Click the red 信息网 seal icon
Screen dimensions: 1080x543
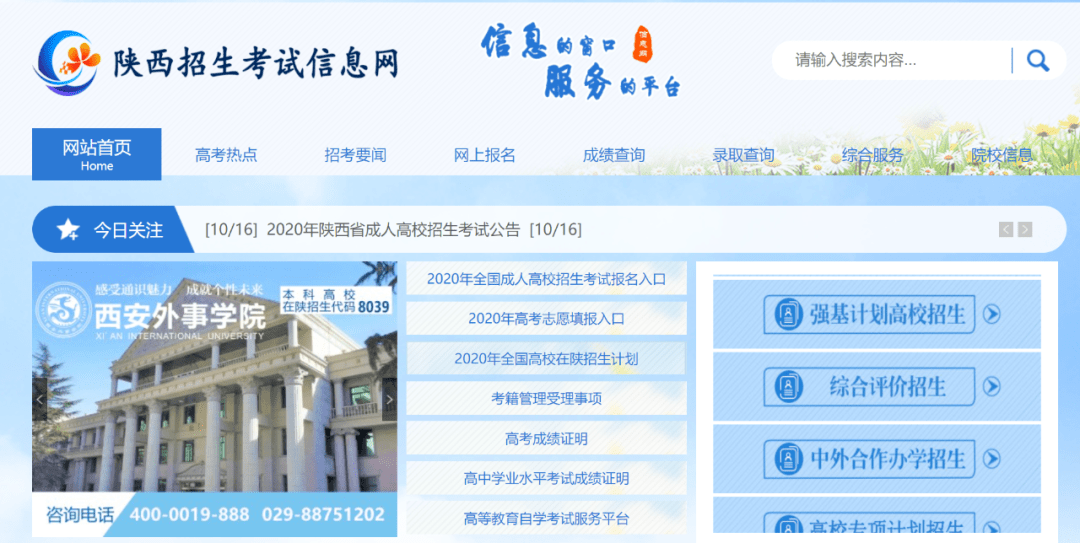pos(643,45)
